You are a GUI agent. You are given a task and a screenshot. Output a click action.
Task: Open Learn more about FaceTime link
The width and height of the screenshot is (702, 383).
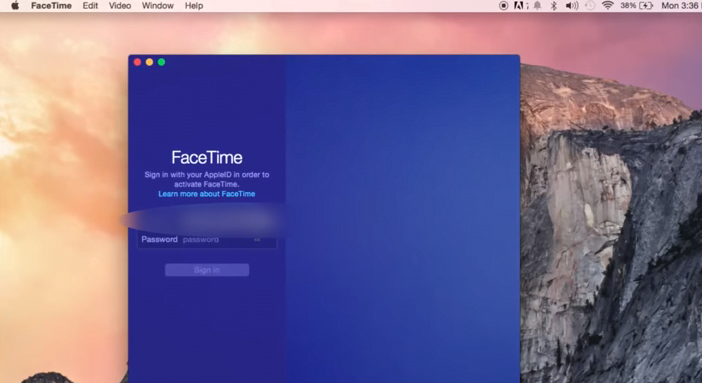[x=207, y=194]
